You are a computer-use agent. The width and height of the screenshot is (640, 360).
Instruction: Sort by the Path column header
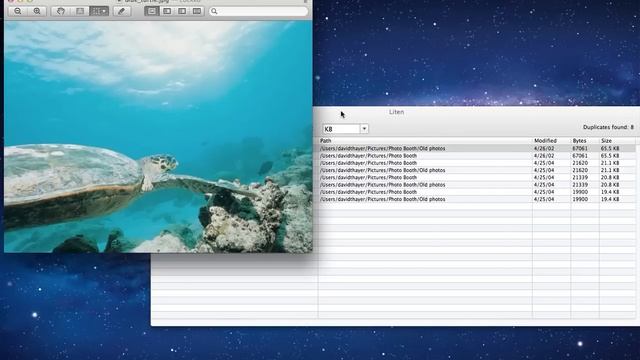(425, 140)
